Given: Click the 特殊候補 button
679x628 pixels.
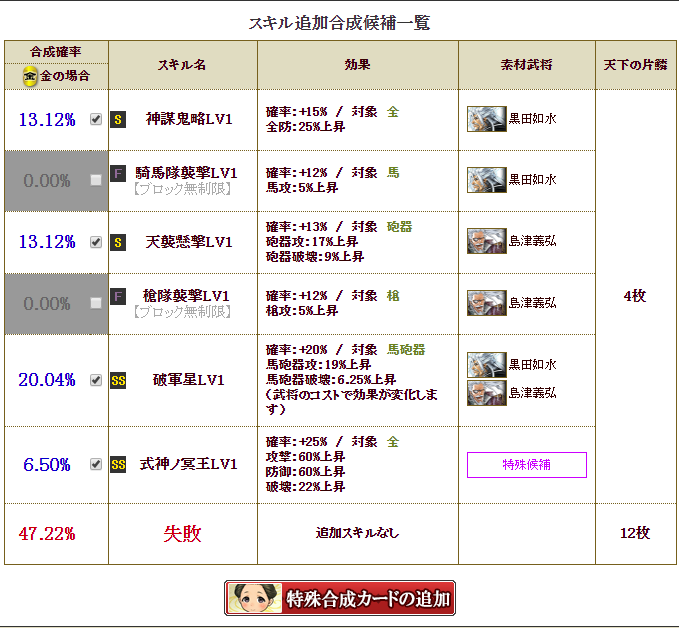Looking at the screenshot, I should pyautogui.click(x=527, y=465).
